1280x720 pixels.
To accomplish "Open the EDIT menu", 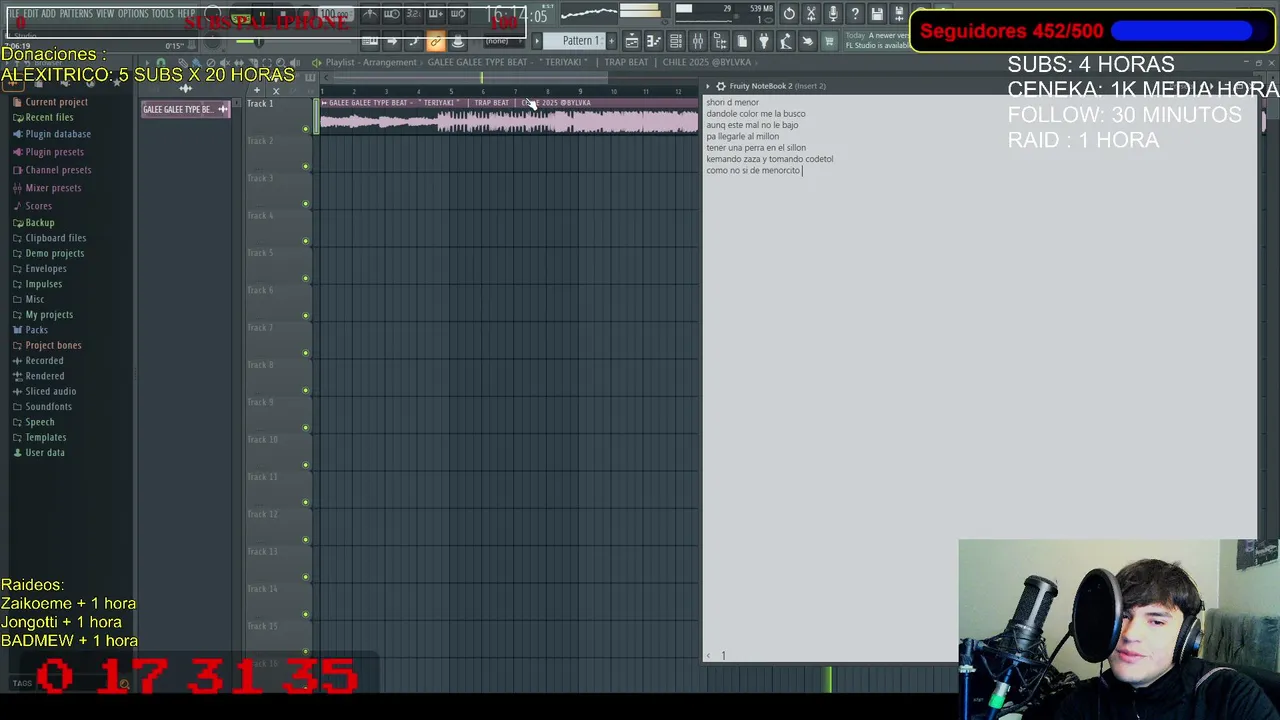I will [x=32, y=14].
